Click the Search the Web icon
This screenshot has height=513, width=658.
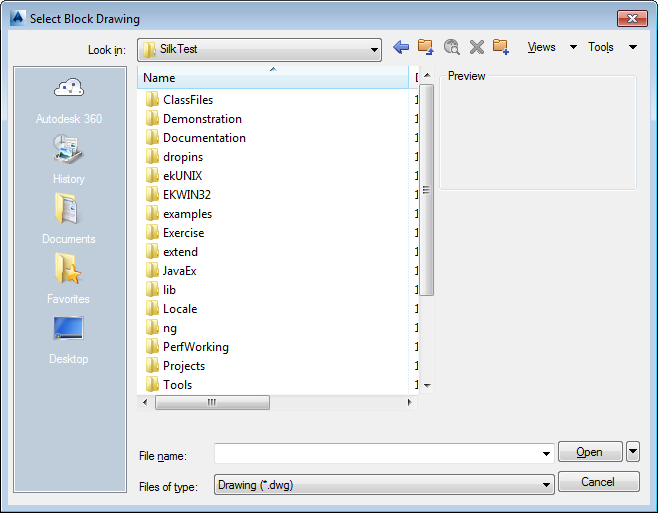(x=452, y=47)
